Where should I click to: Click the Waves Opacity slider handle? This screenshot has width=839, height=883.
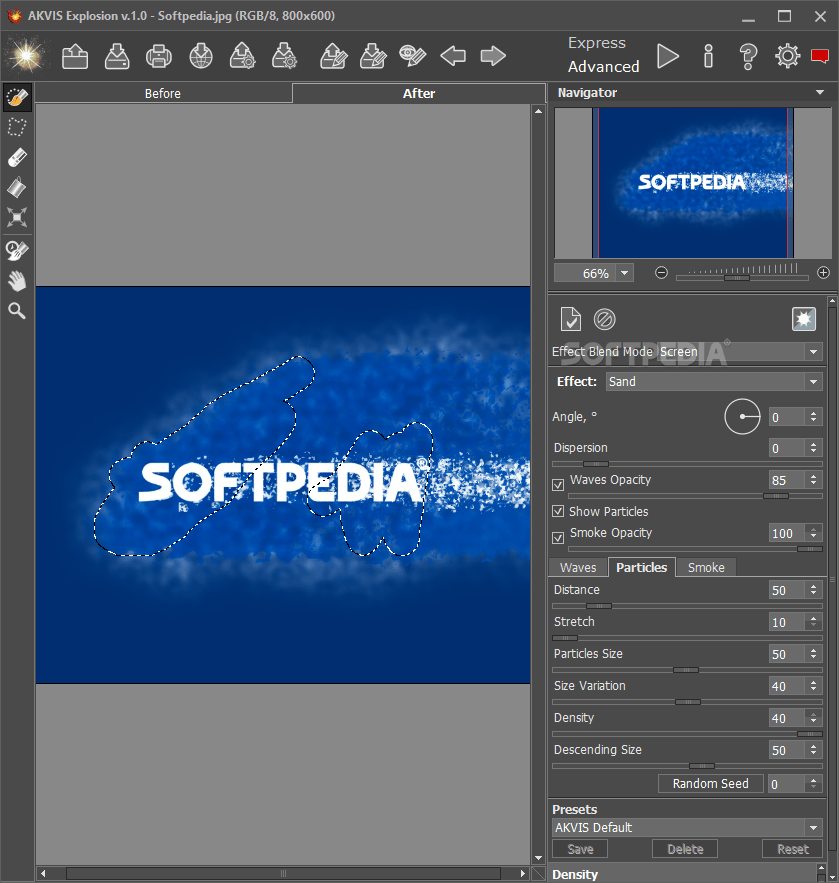click(776, 496)
